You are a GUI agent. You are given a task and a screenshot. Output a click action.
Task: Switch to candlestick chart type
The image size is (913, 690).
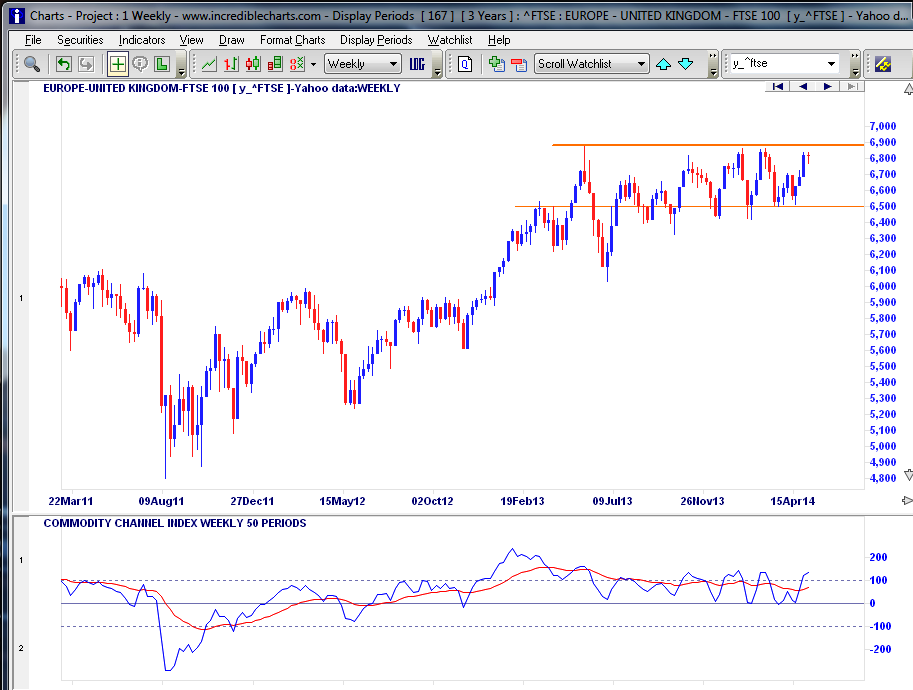click(253, 63)
